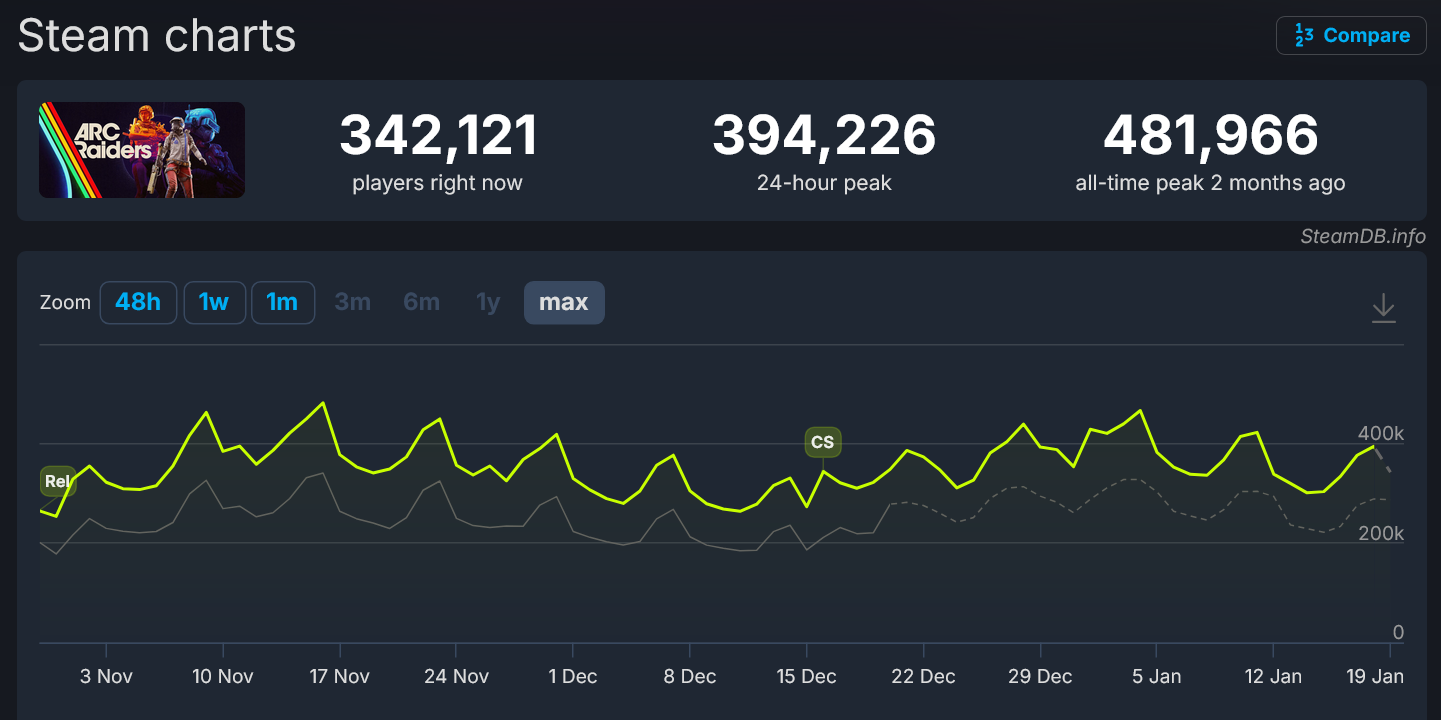
Task: Select the 48h zoom range
Action: point(138,302)
